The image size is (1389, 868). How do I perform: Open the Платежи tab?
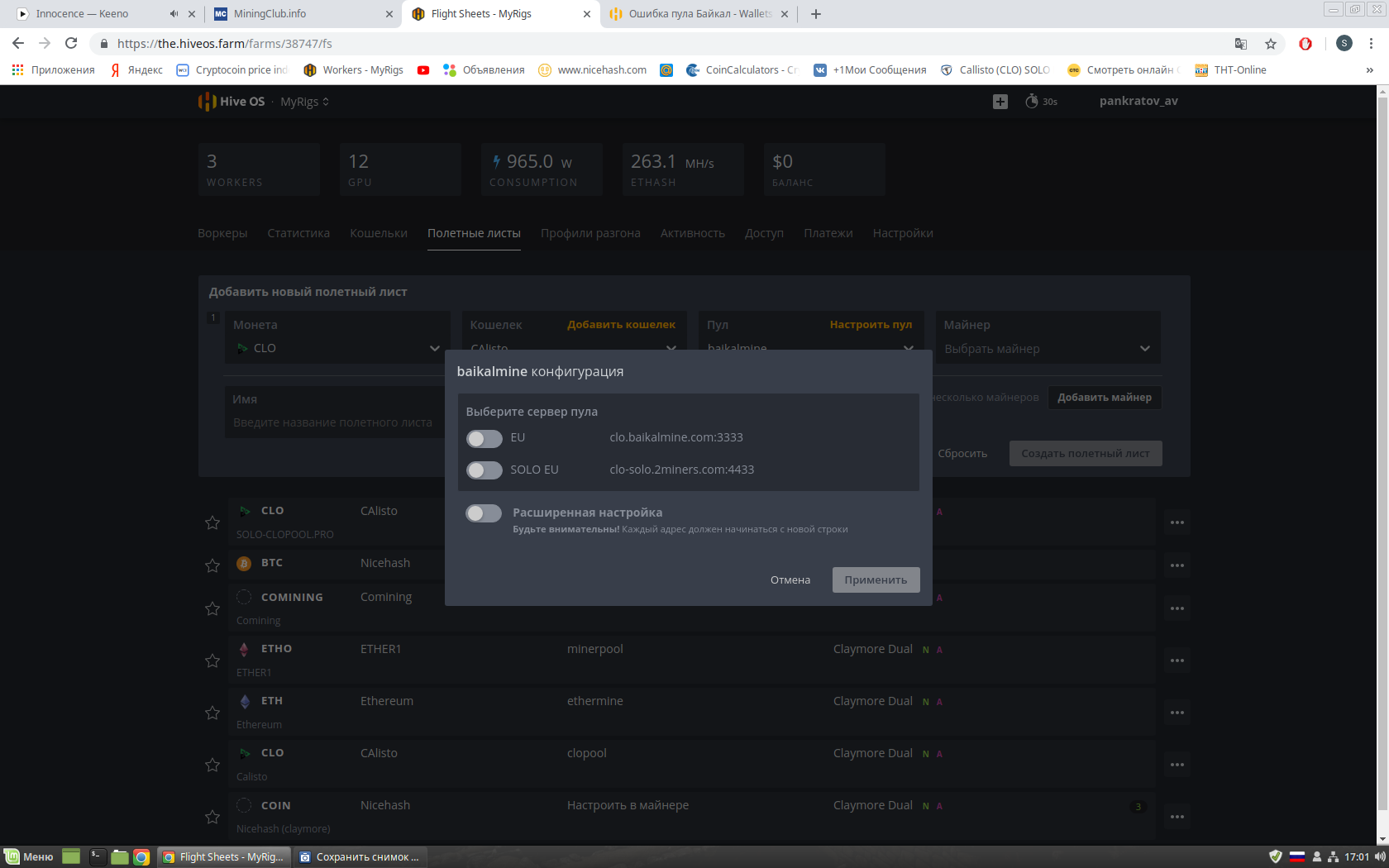coord(828,233)
